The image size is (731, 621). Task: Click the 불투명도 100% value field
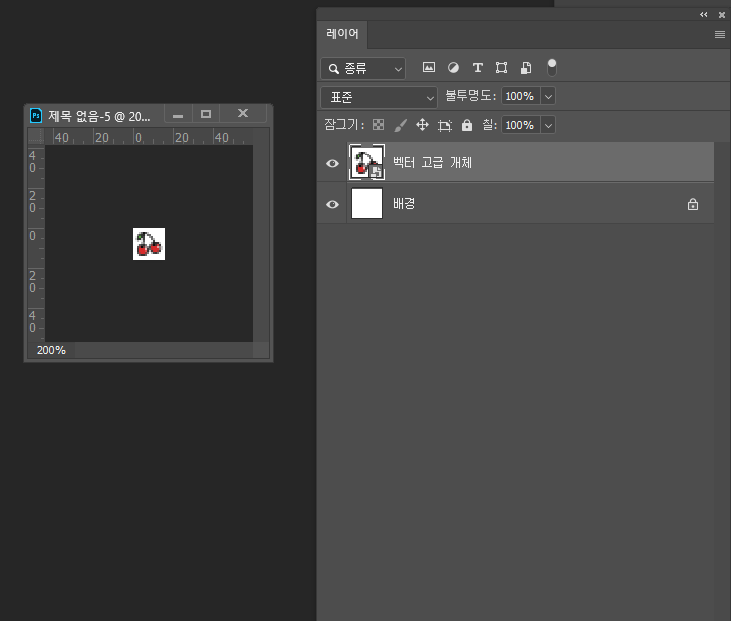click(521, 97)
